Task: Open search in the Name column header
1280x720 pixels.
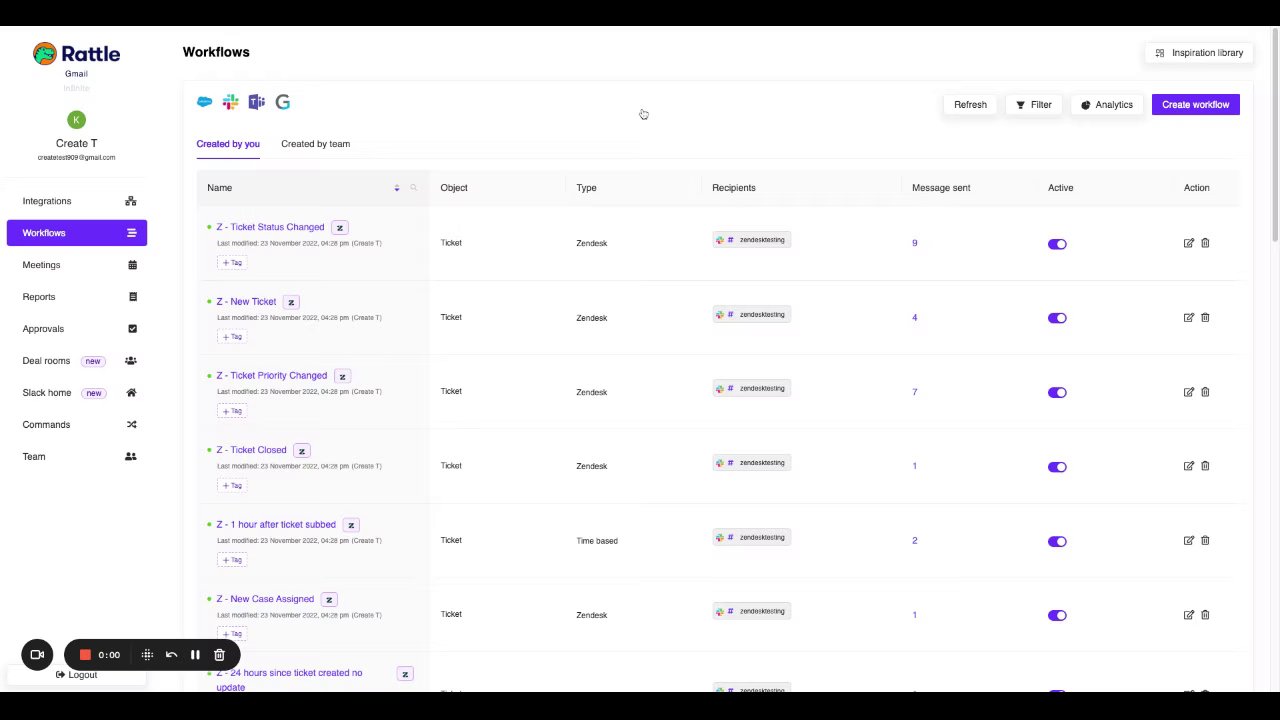Action: click(413, 188)
